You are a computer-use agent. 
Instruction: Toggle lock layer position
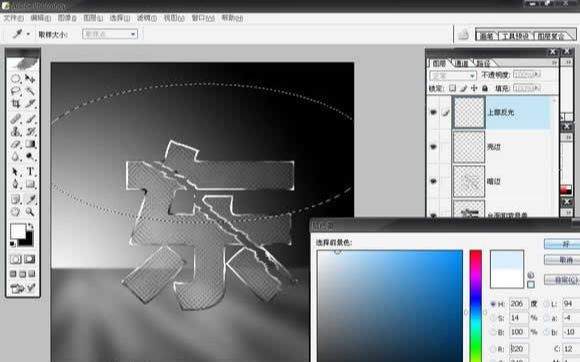[x=474, y=88]
